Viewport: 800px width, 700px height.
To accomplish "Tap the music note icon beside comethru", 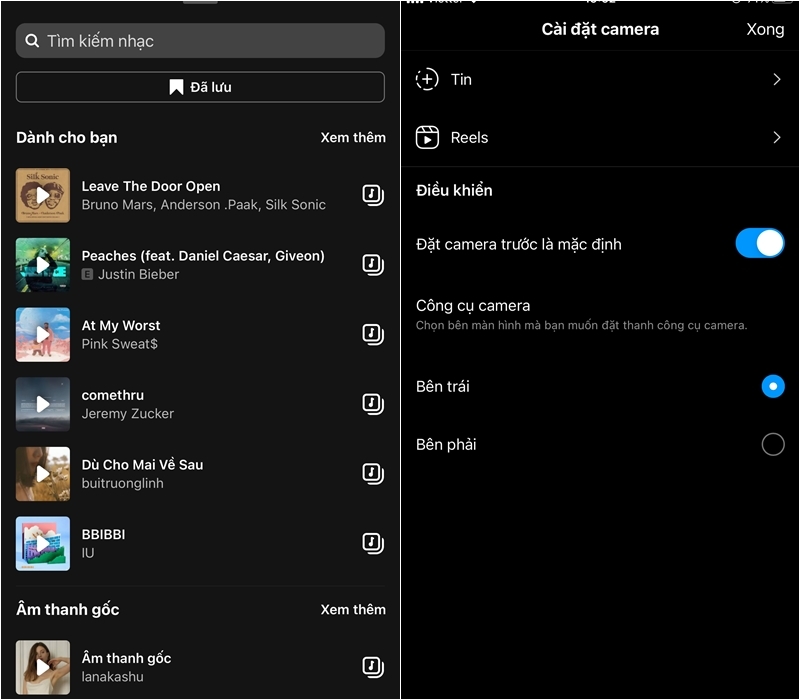I will coord(372,404).
